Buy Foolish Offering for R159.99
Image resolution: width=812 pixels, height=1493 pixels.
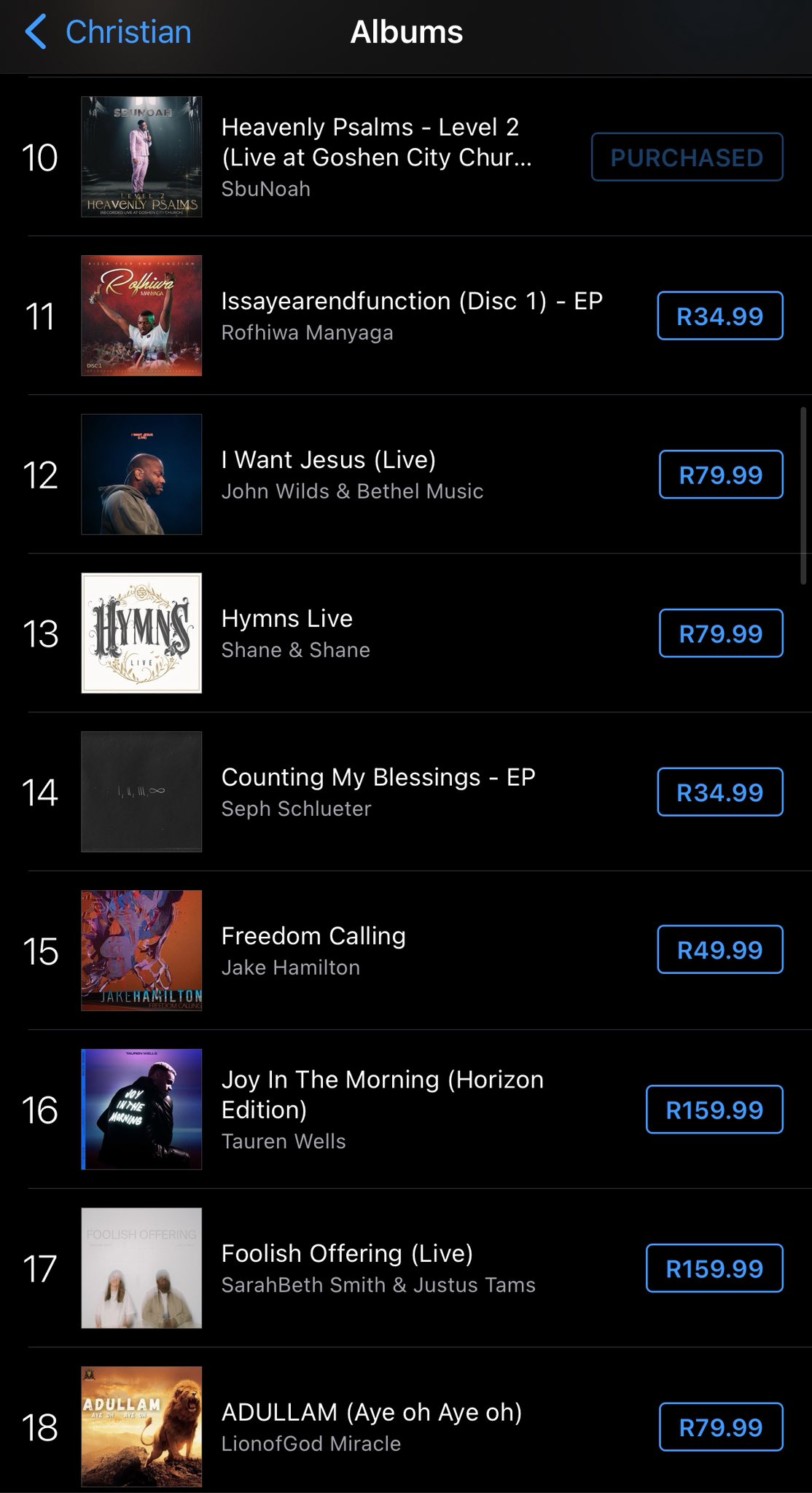[x=714, y=1268]
